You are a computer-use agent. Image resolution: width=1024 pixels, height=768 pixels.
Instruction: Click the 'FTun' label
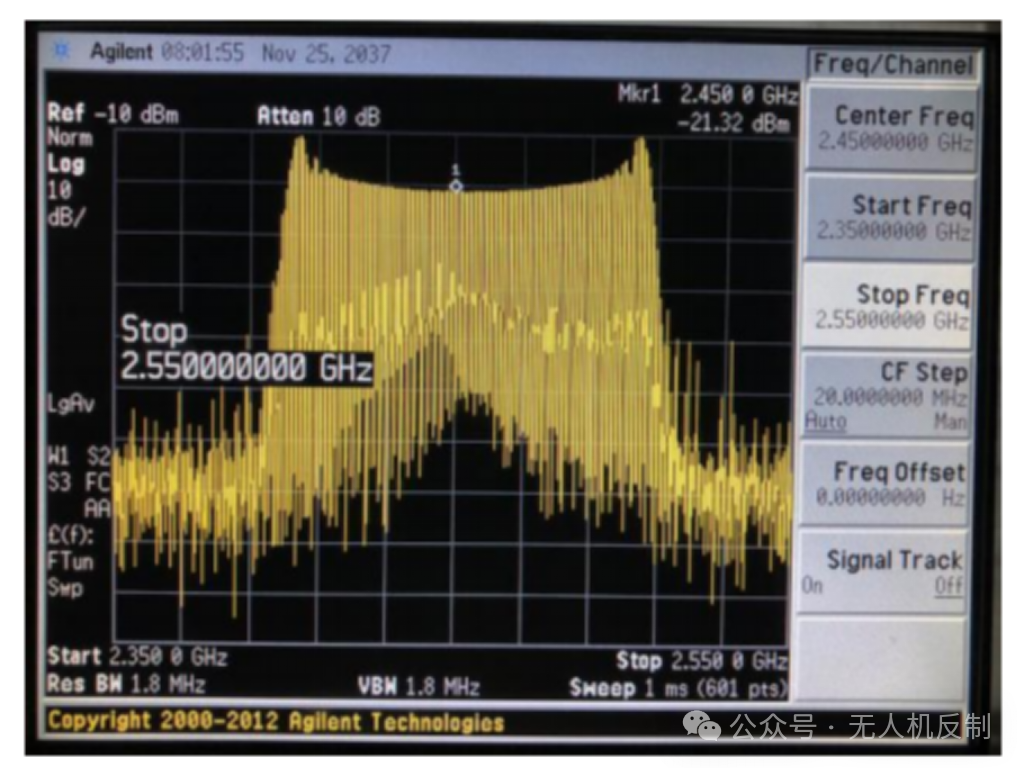click(70, 561)
